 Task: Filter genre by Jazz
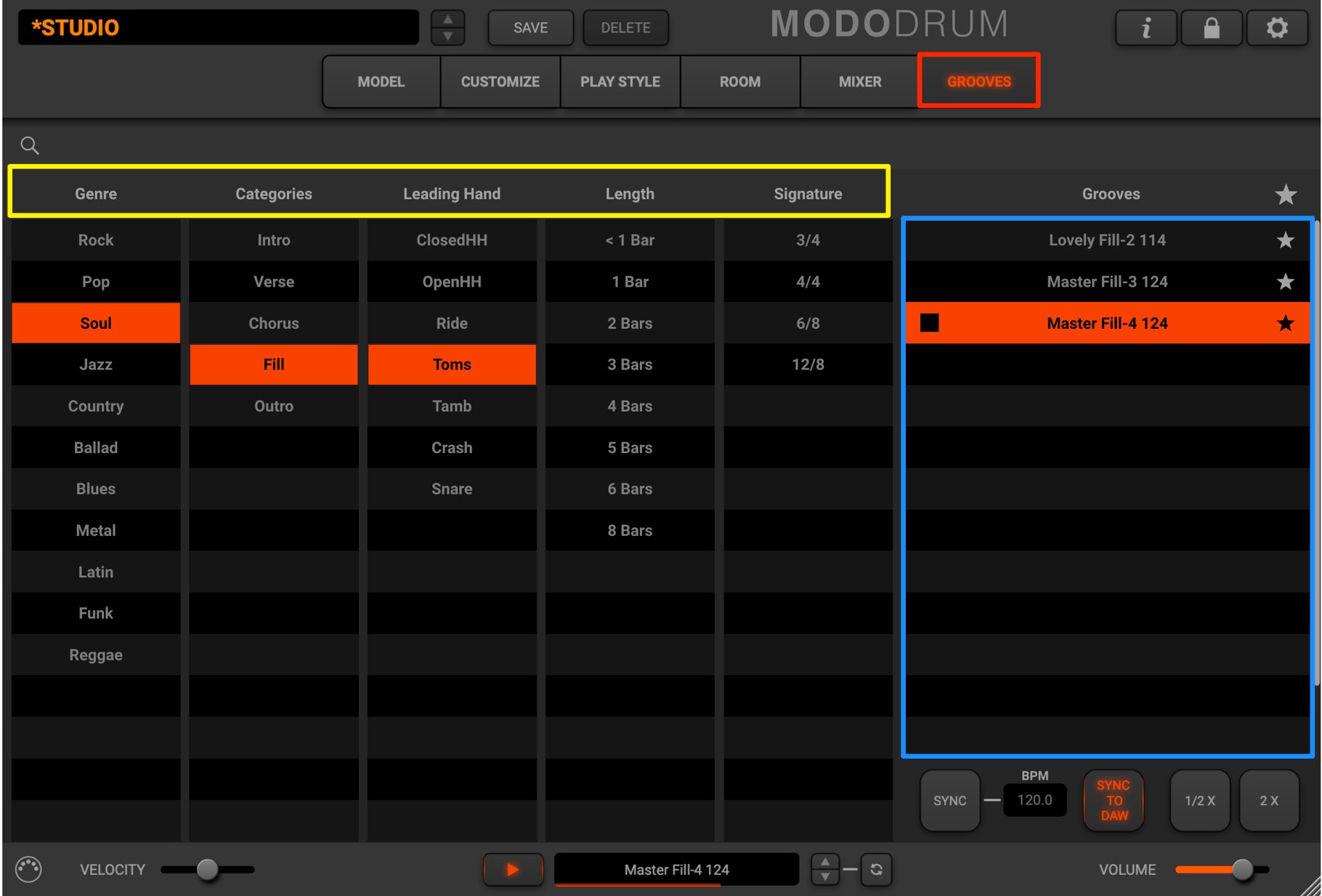pyautogui.click(x=96, y=364)
